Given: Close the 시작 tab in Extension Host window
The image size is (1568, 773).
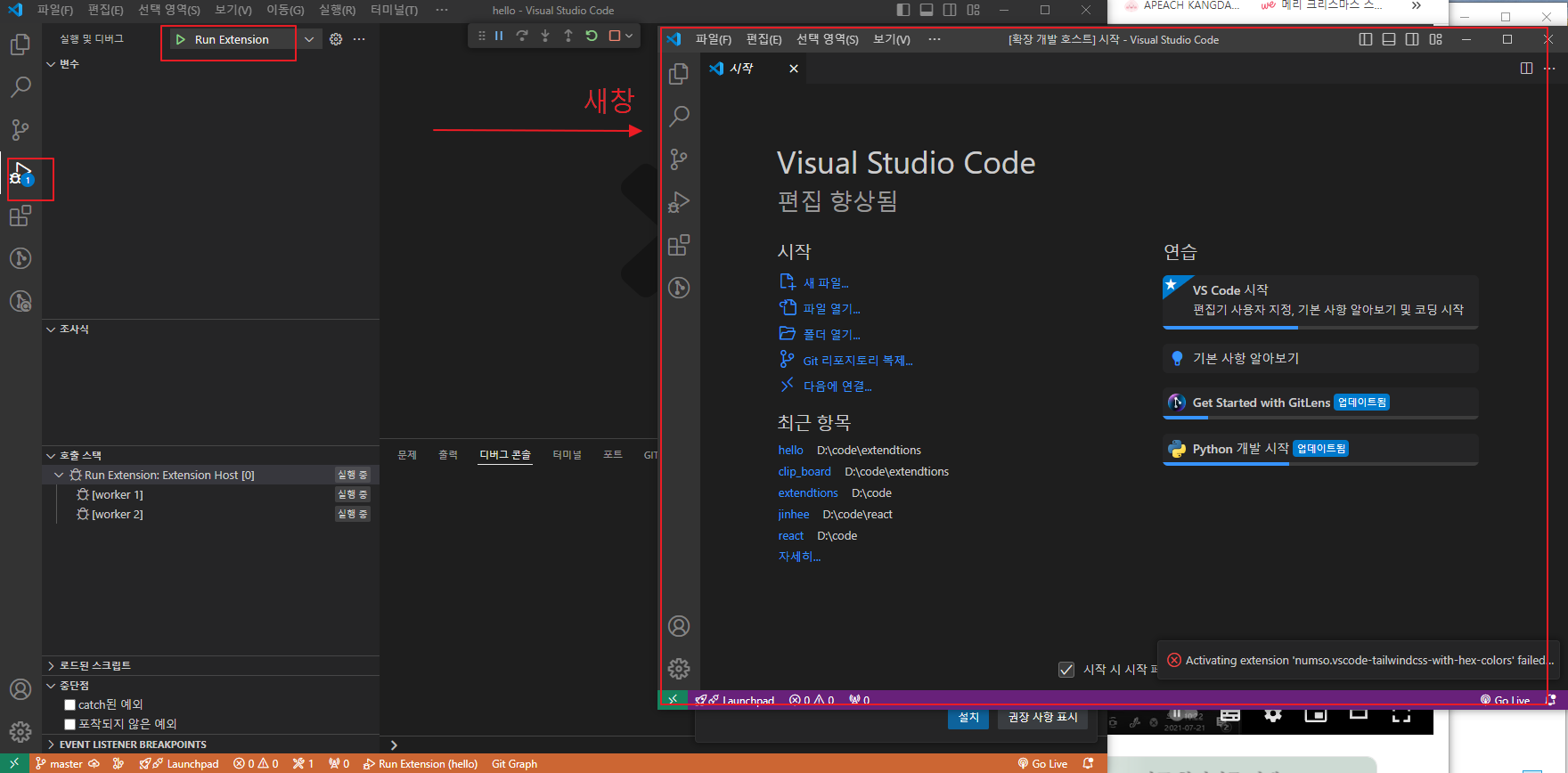Looking at the screenshot, I should [x=794, y=69].
